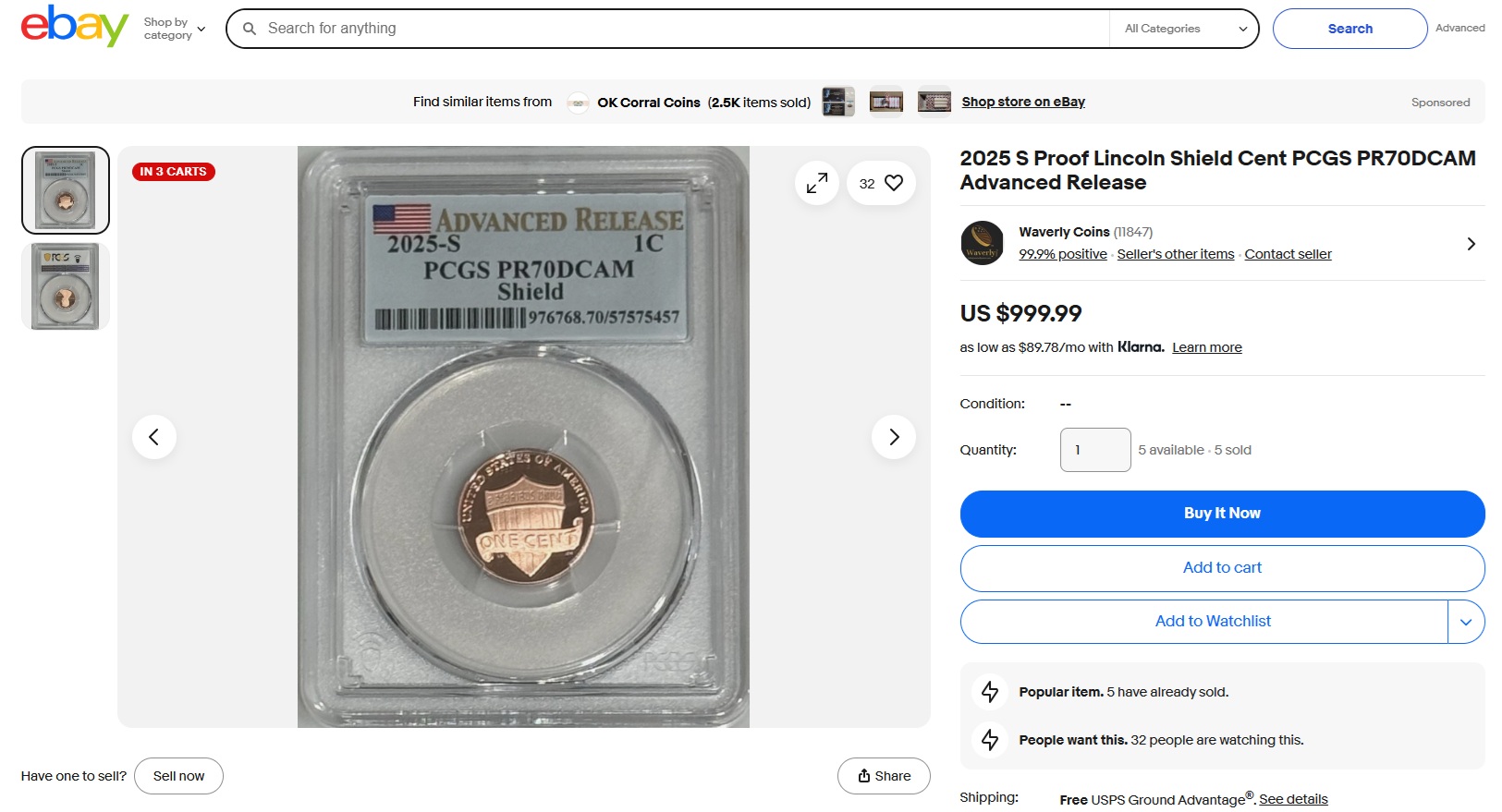Click the Share button

click(884, 776)
